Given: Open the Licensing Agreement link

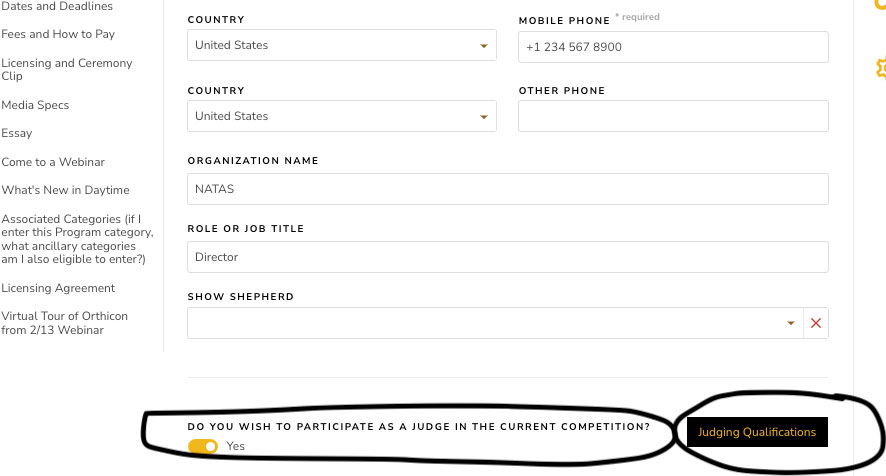Looking at the screenshot, I should pos(58,288).
